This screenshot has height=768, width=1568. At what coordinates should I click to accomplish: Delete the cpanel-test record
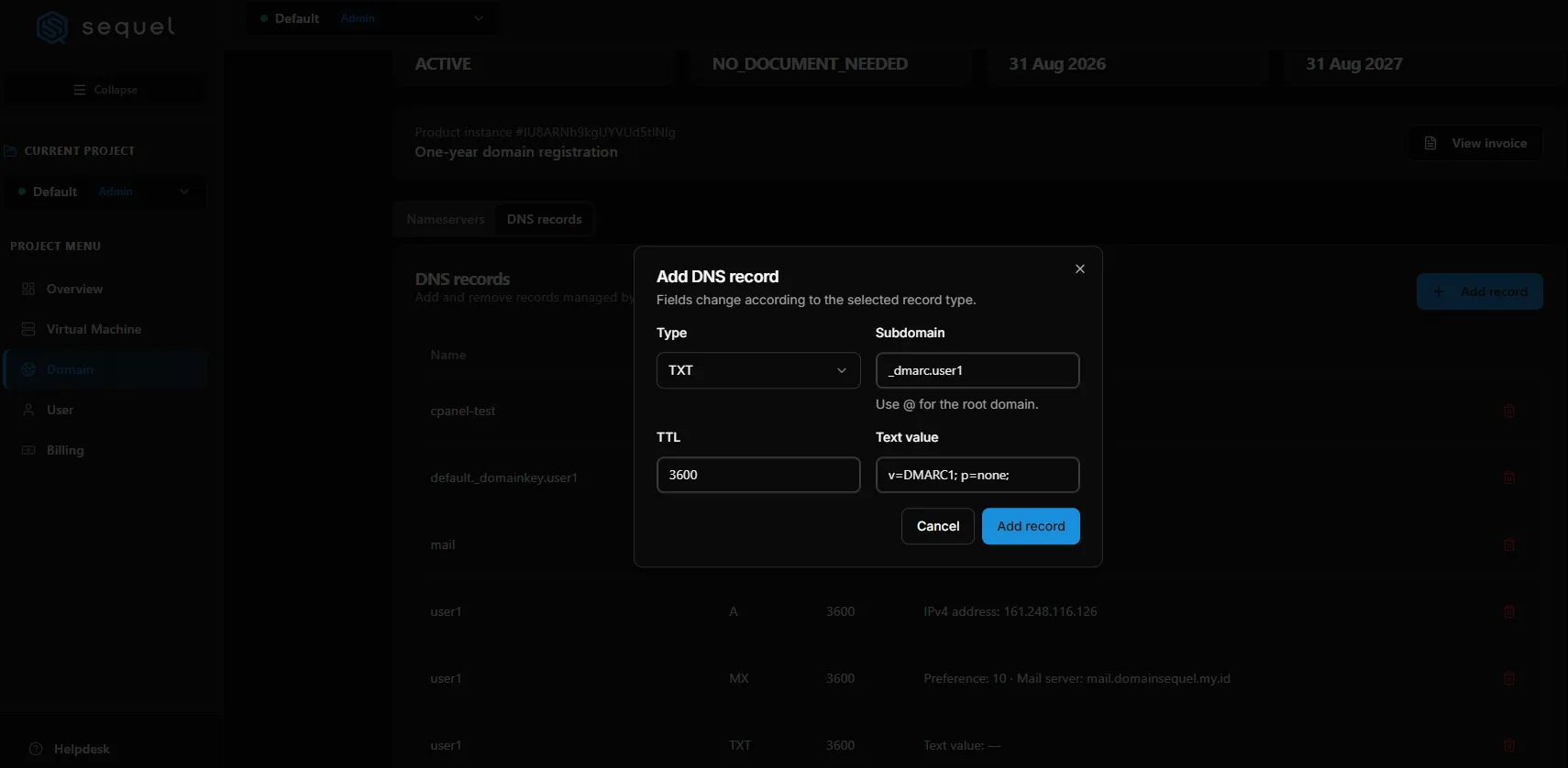point(1509,411)
